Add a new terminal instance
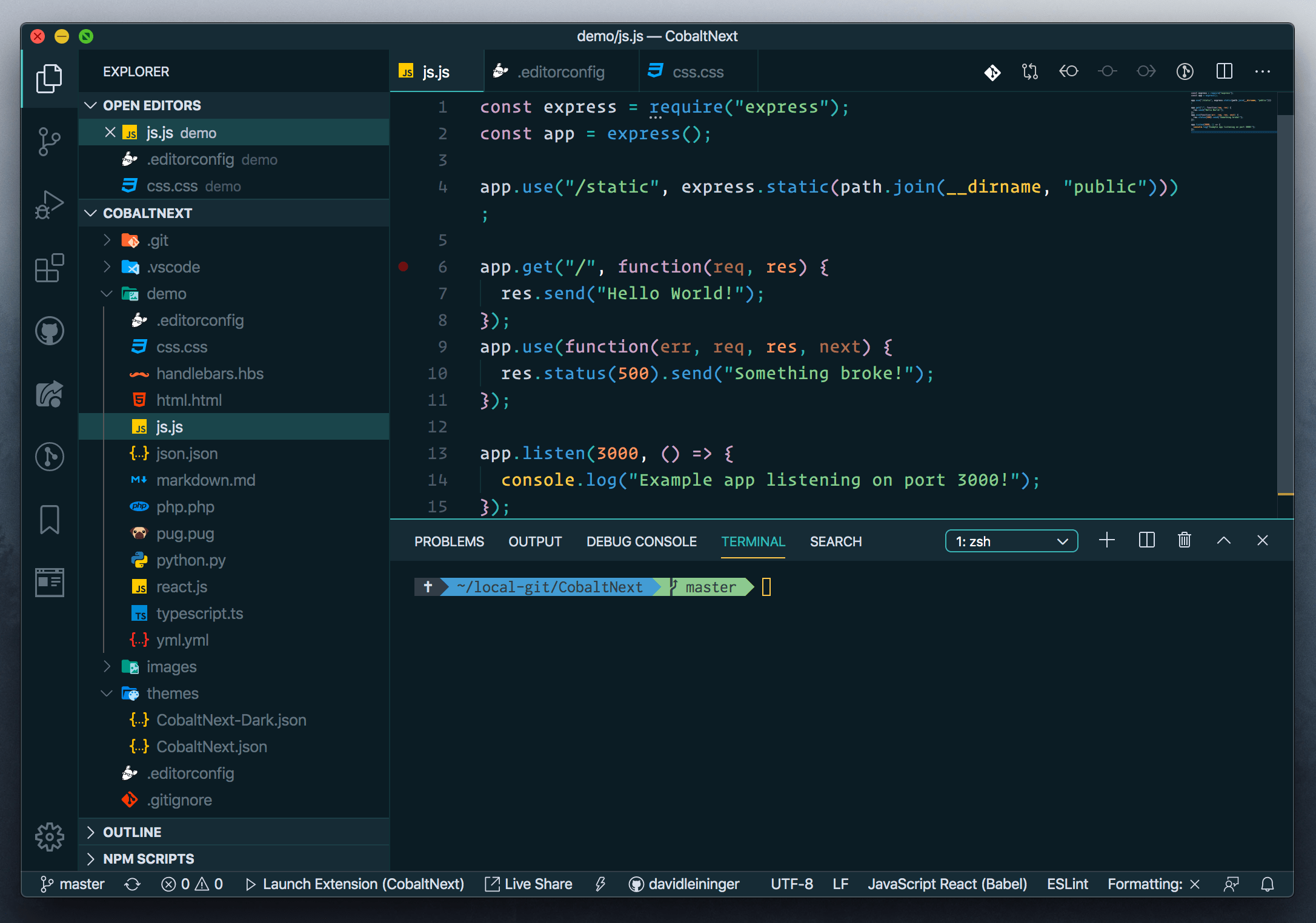The image size is (1316, 923). (x=1108, y=540)
